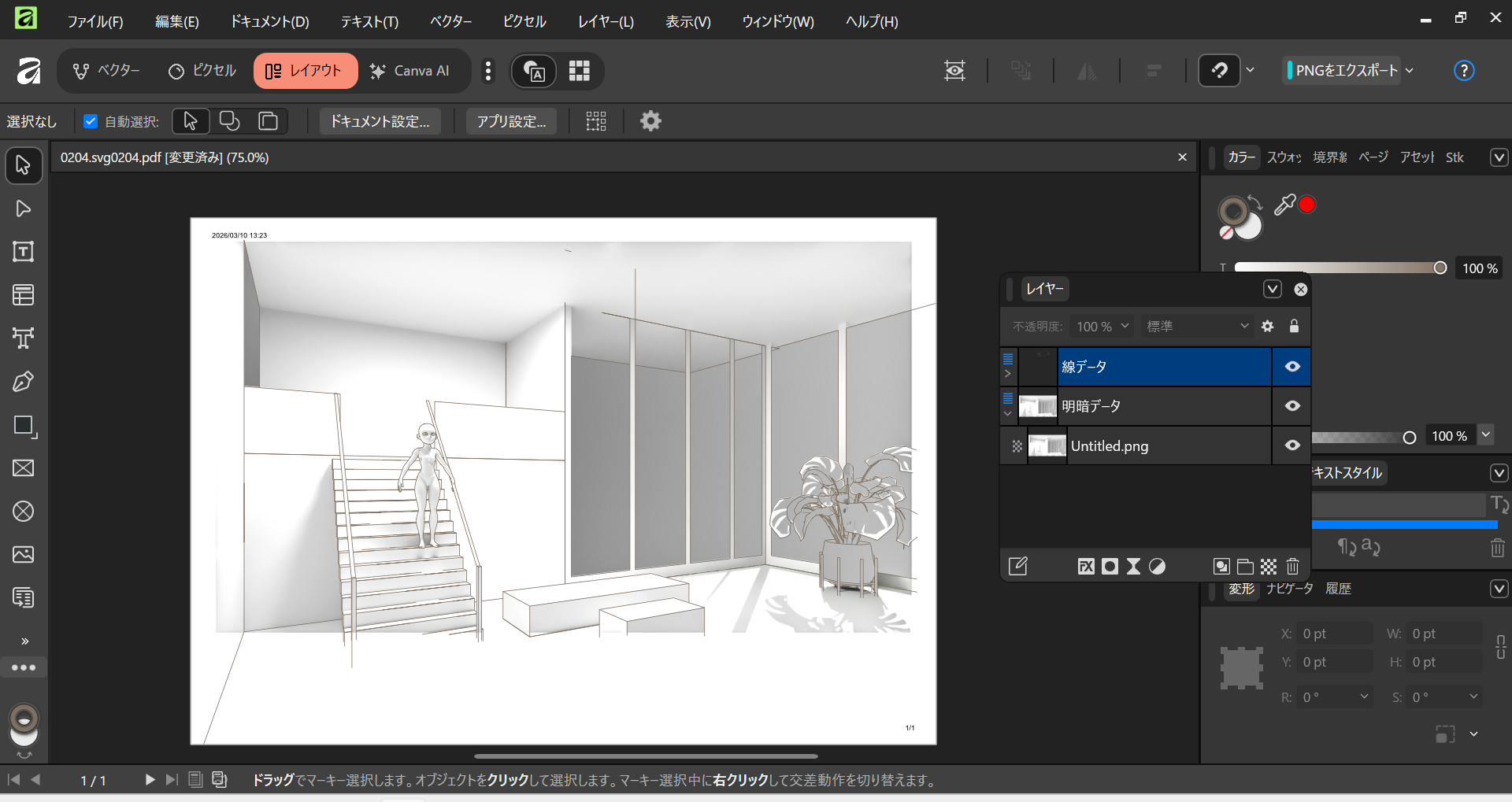
Task: Select the Table tool
Action: click(24, 295)
